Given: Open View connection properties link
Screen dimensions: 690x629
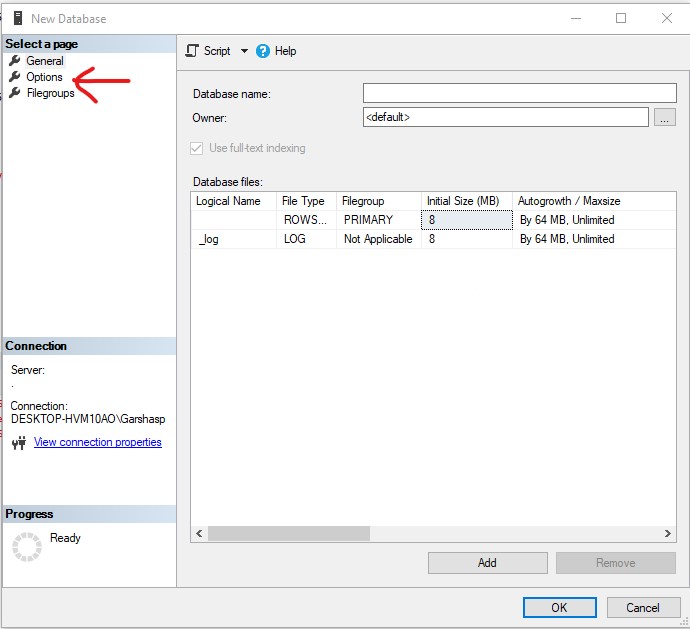Looking at the screenshot, I should (x=97, y=442).
